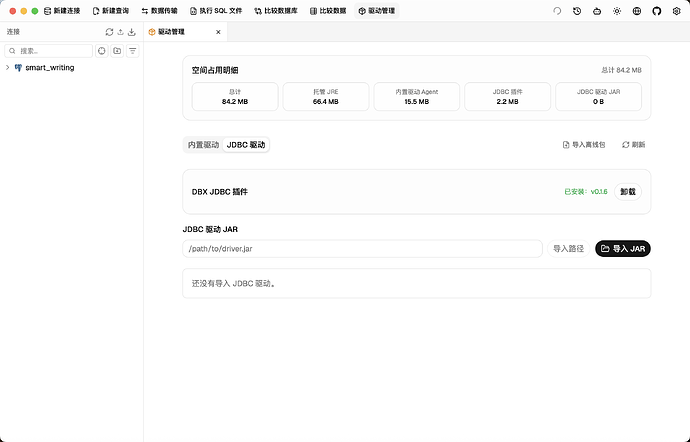Select 执行 SQL 文件 in the toolbar

click(216, 11)
